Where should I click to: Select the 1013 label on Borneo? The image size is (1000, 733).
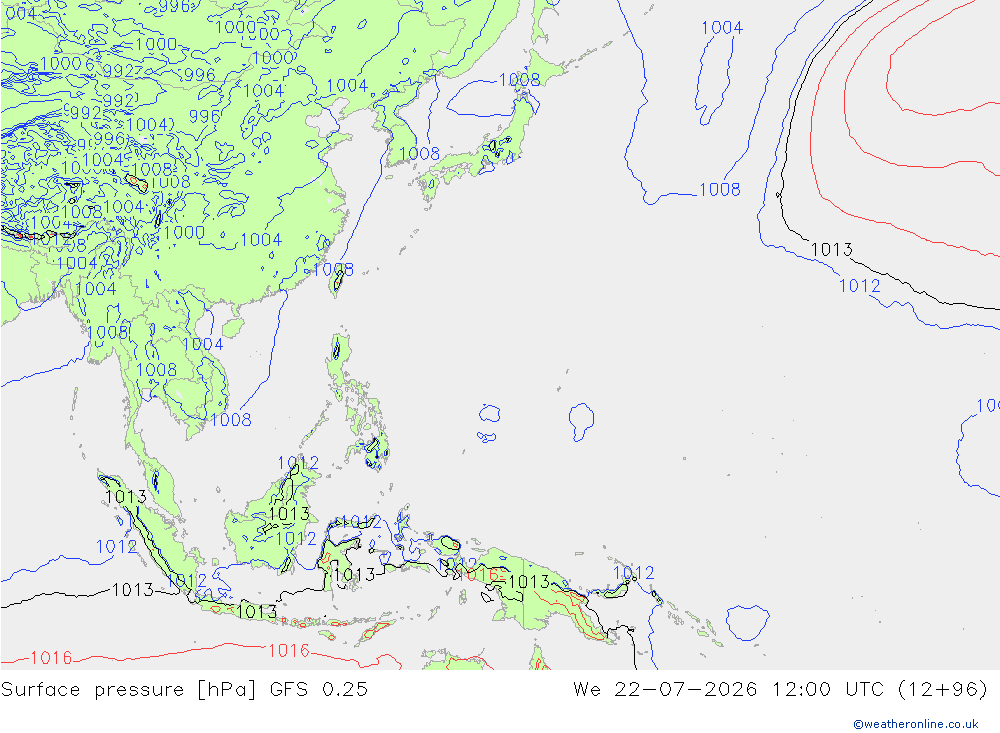point(289,514)
